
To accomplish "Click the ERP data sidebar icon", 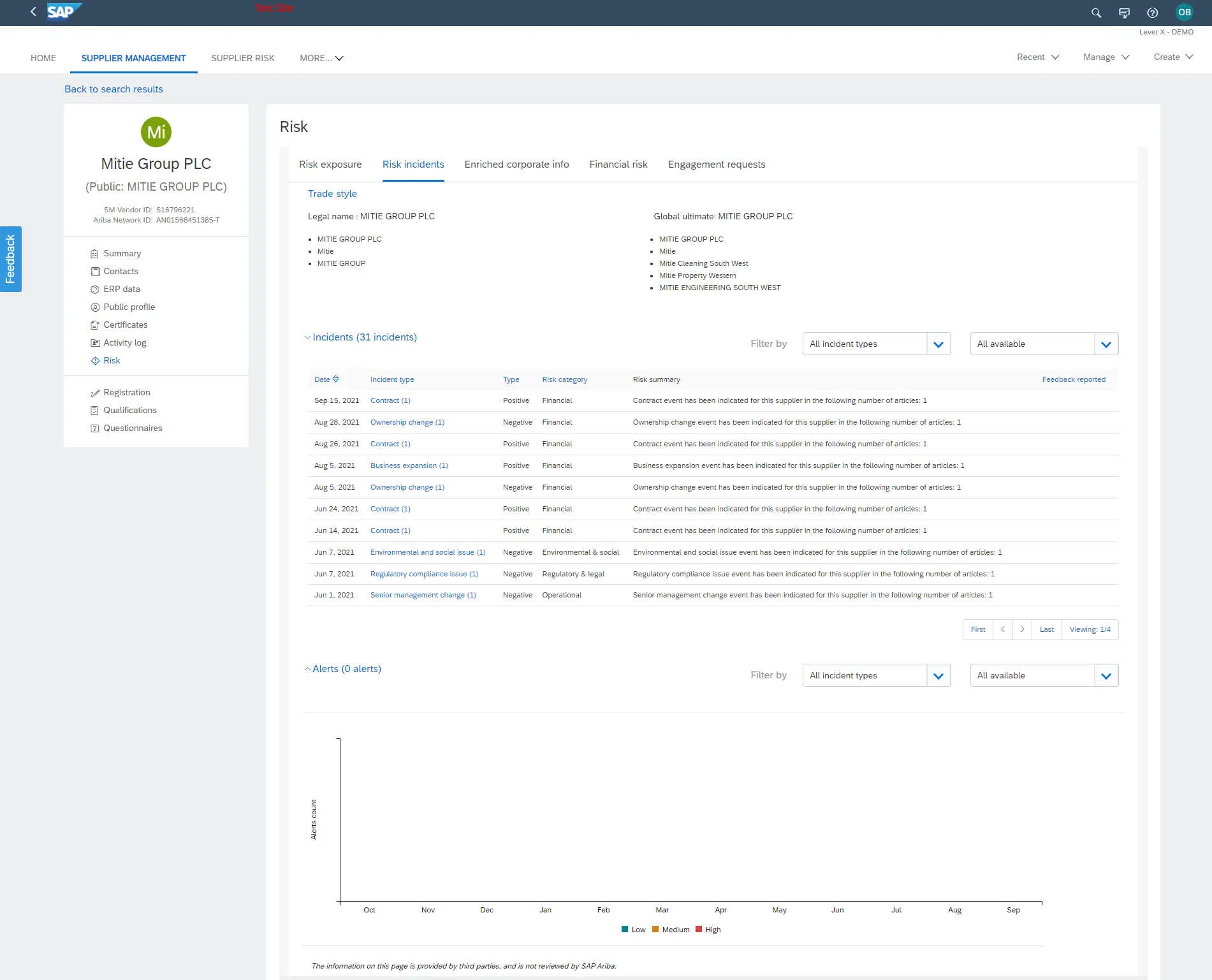I will [94, 289].
